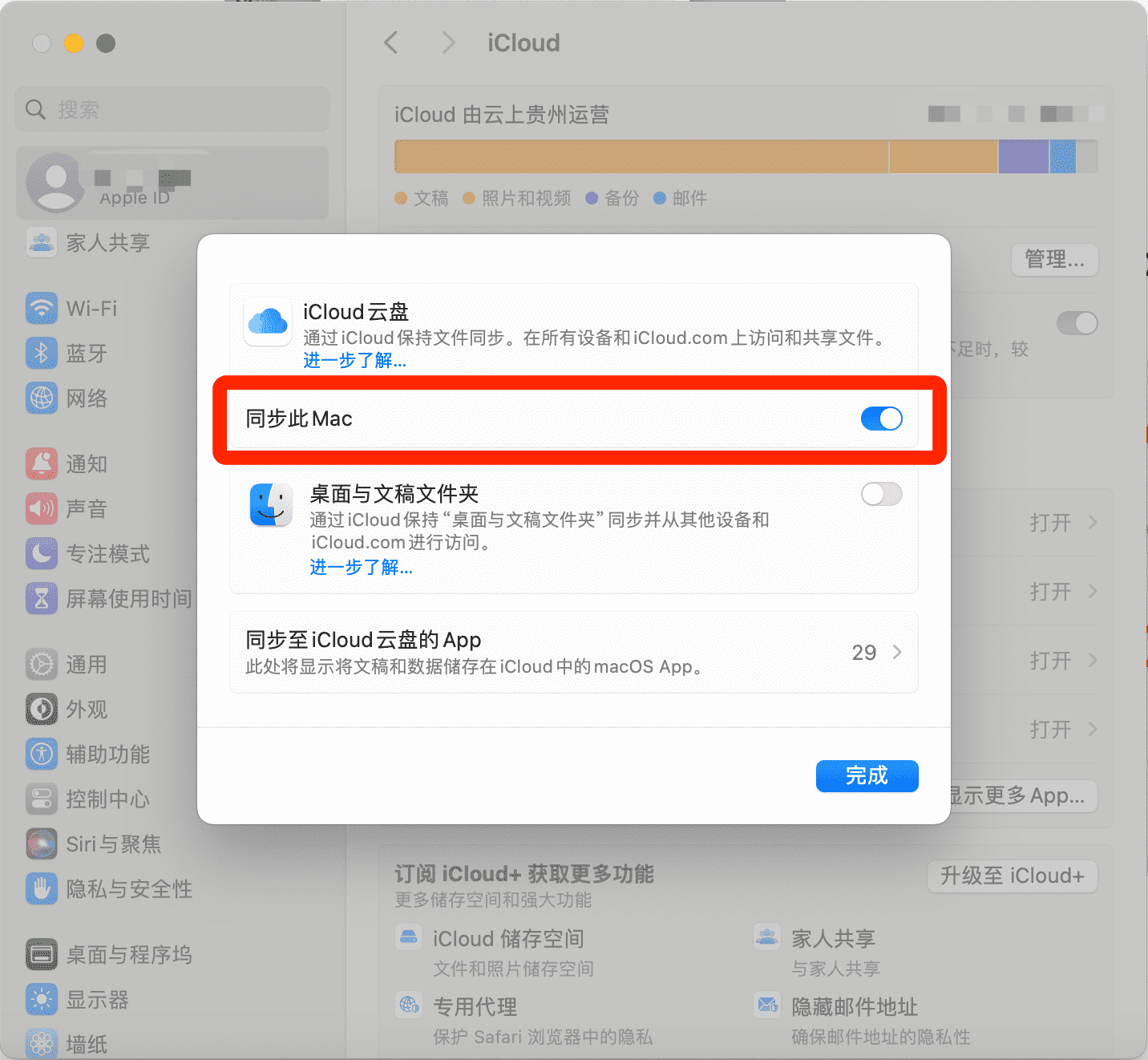The width and height of the screenshot is (1148, 1060).
Task: Click the Wi-Fi icon in sidebar
Action: 42,309
